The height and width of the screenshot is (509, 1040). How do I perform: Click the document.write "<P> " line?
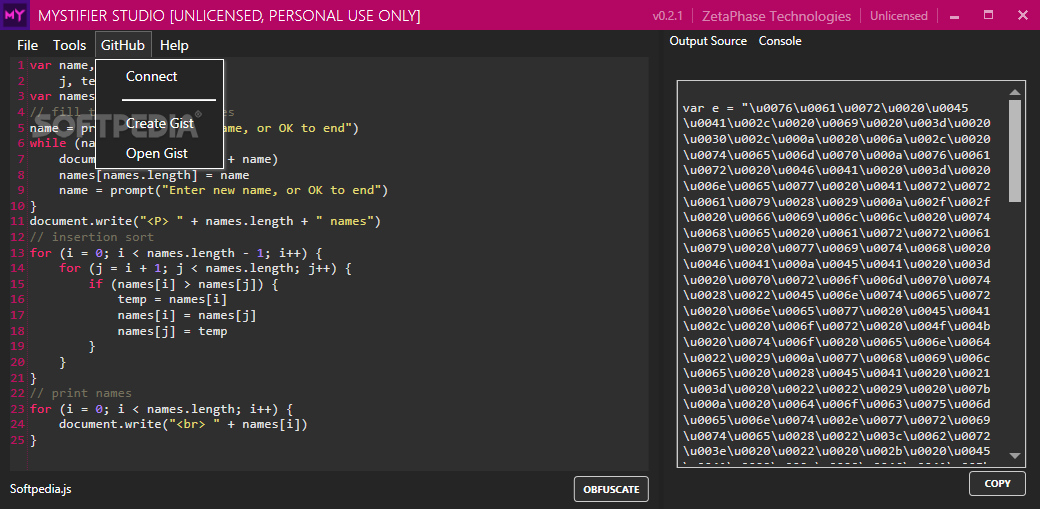(206, 221)
